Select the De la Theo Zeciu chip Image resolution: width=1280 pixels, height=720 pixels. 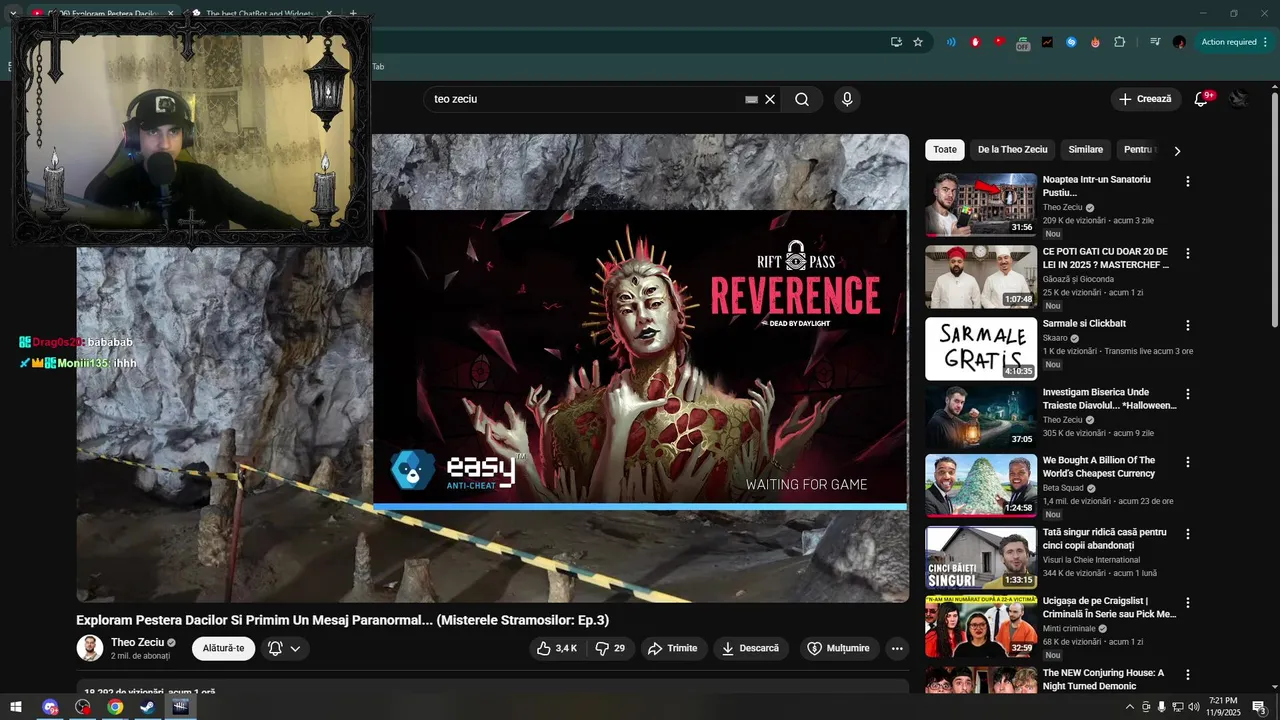(1012, 150)
